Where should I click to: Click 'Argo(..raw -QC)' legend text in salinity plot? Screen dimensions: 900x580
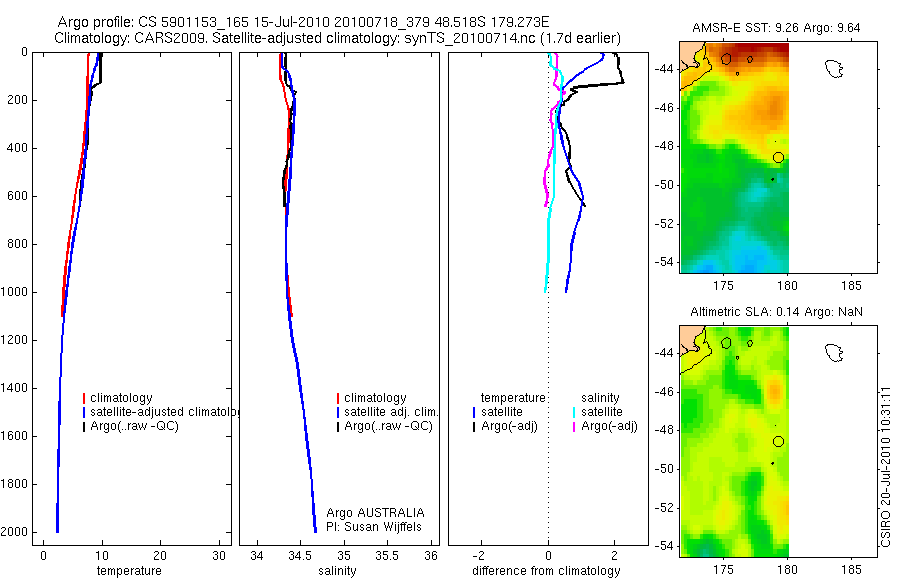[x=388, y=426]
